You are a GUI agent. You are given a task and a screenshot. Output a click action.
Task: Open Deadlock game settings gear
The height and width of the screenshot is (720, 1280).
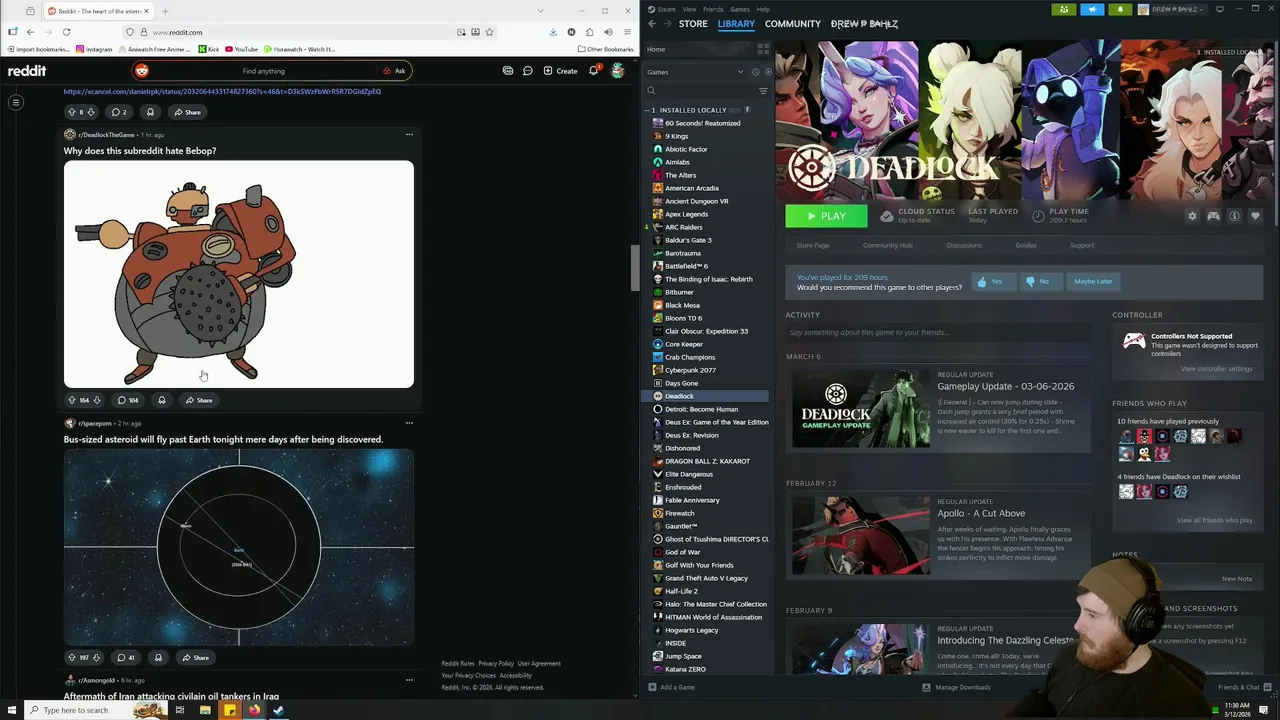click(x=1192, y=216)
